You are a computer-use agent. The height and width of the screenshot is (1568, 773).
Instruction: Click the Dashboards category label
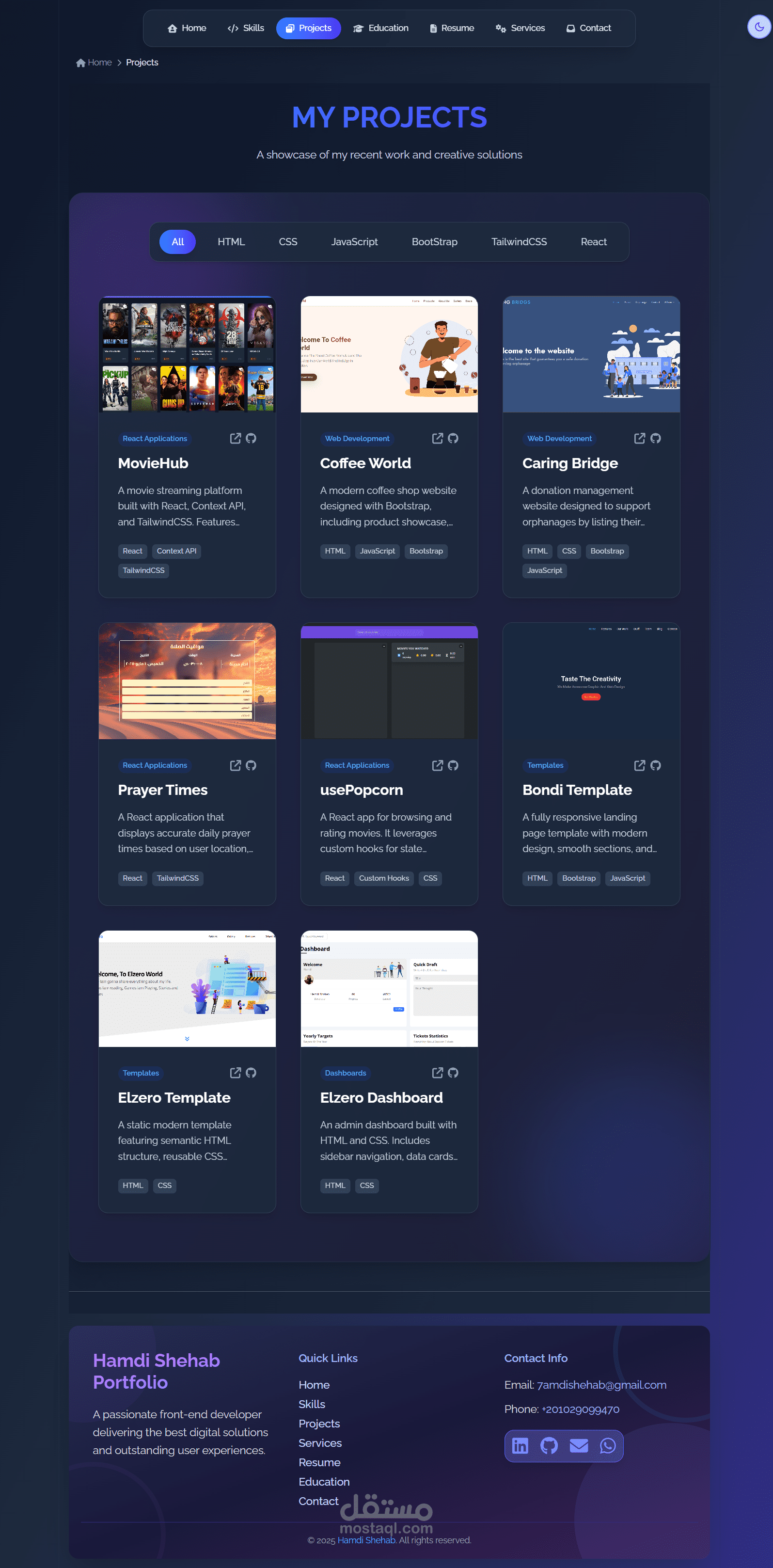[x=346, y=1073]
